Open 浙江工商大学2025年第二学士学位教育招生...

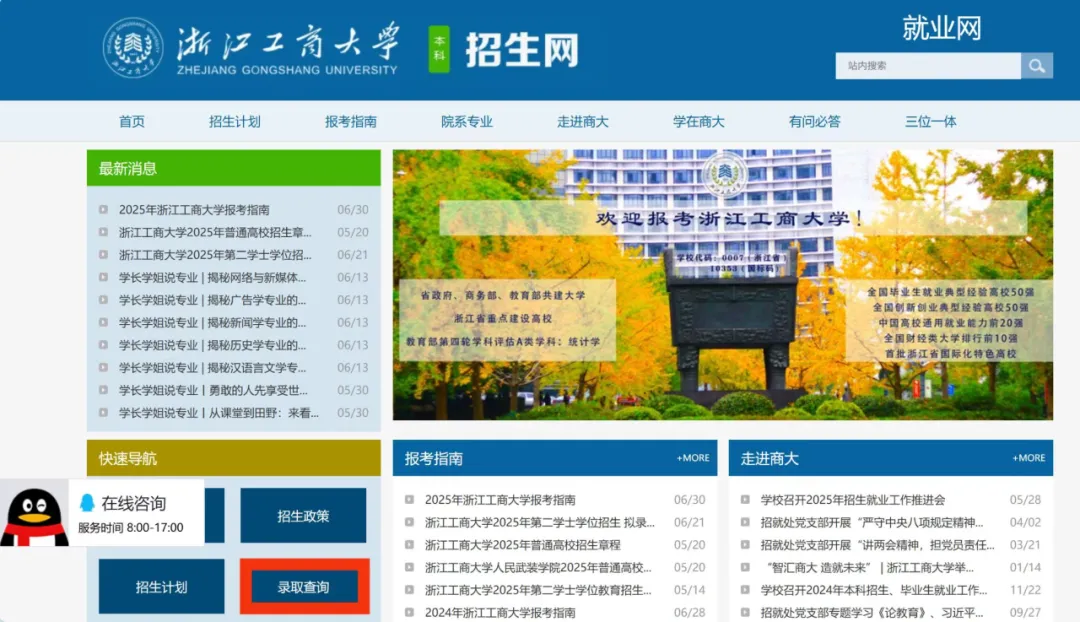(538, 590)
